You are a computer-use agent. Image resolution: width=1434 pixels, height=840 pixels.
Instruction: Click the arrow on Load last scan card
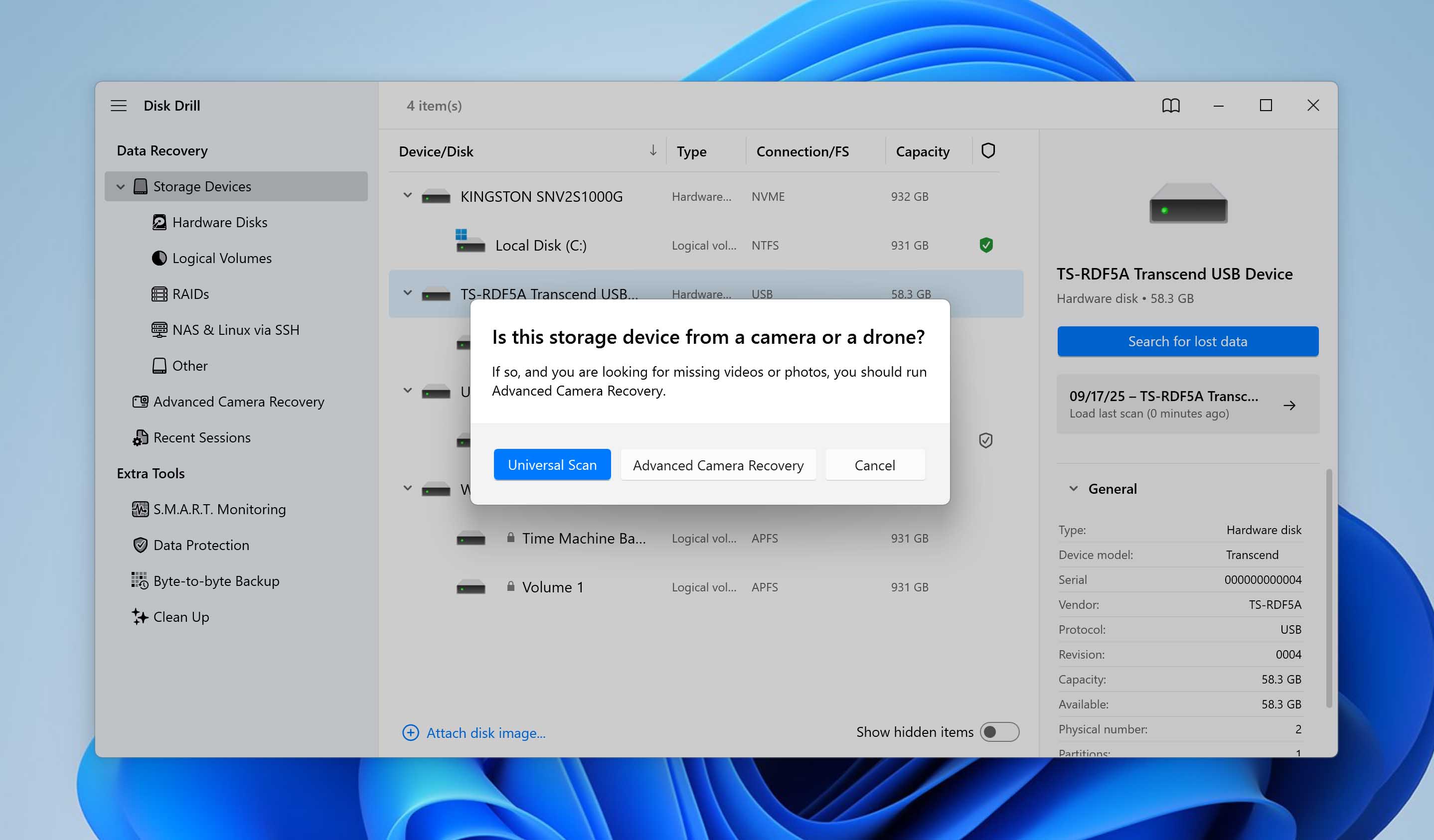[1289, 406]
